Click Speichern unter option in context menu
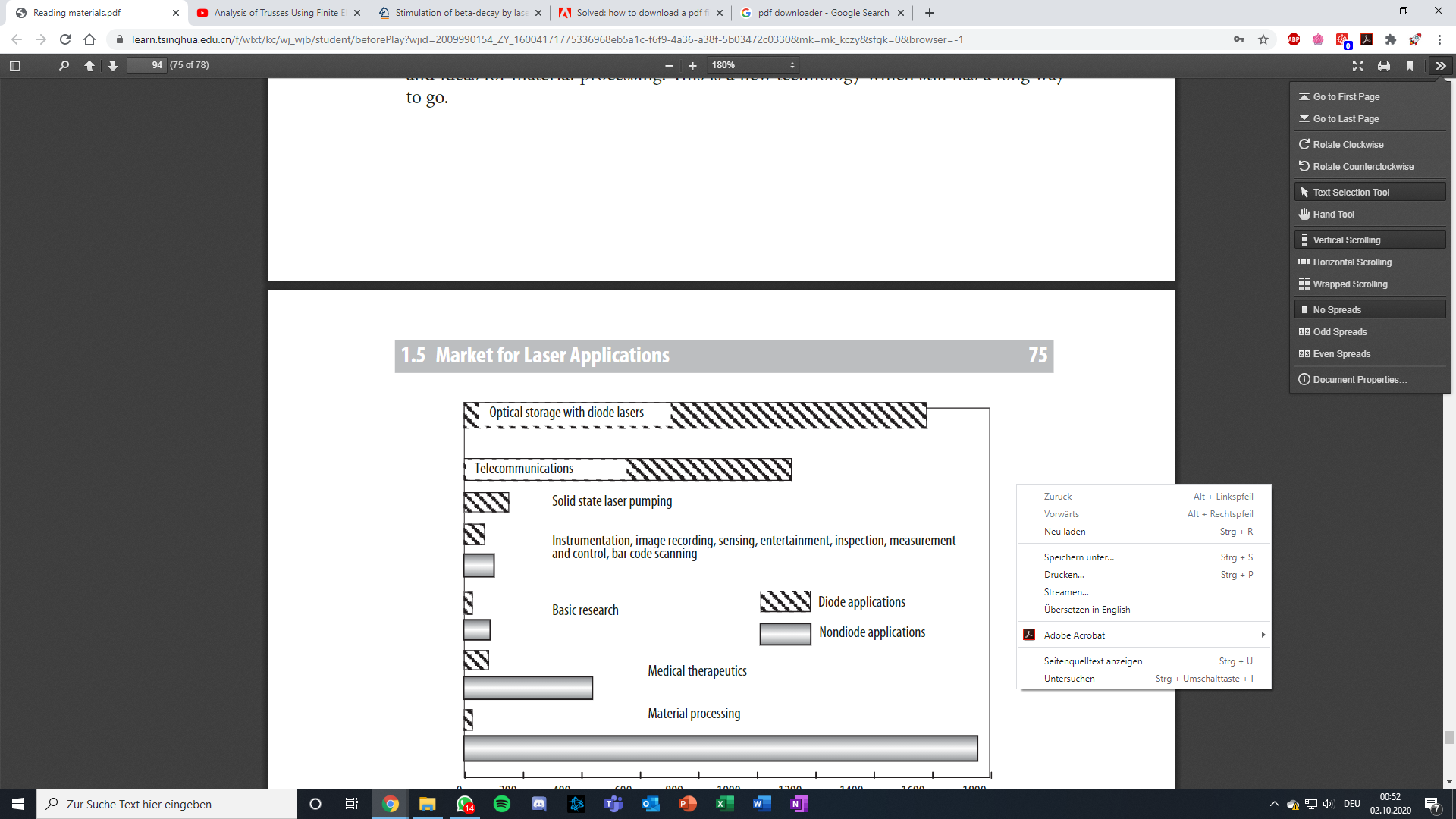Viewport: 1456px width, 819px height. pyautogui.click(x=1079, y=557)
